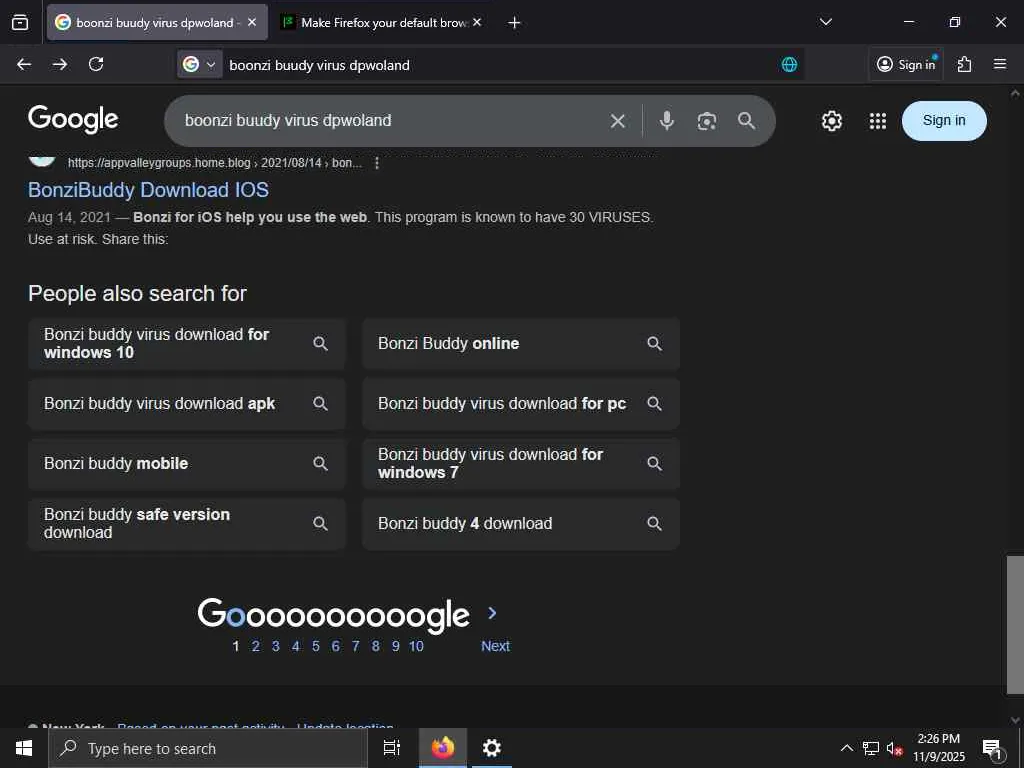The height and width of the screenshot is (768, 1024).
Task: Go to results page 3
Action: [x=276, y=646]
